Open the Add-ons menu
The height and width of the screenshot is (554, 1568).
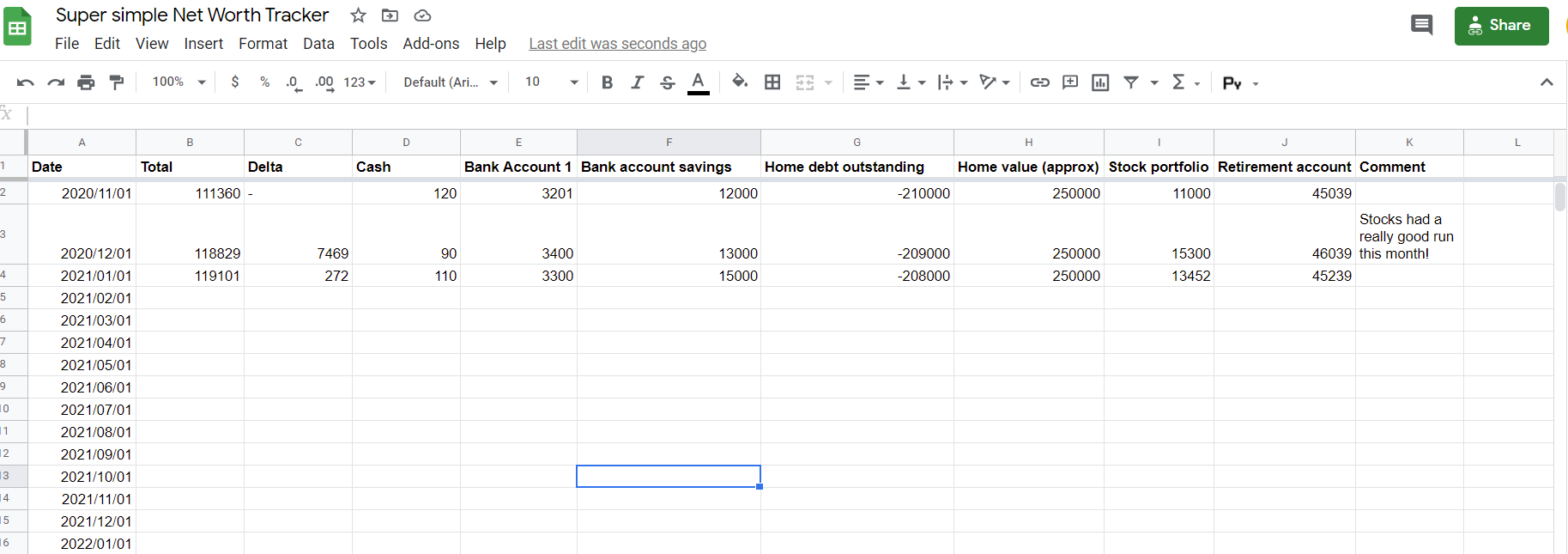[431, 44]
